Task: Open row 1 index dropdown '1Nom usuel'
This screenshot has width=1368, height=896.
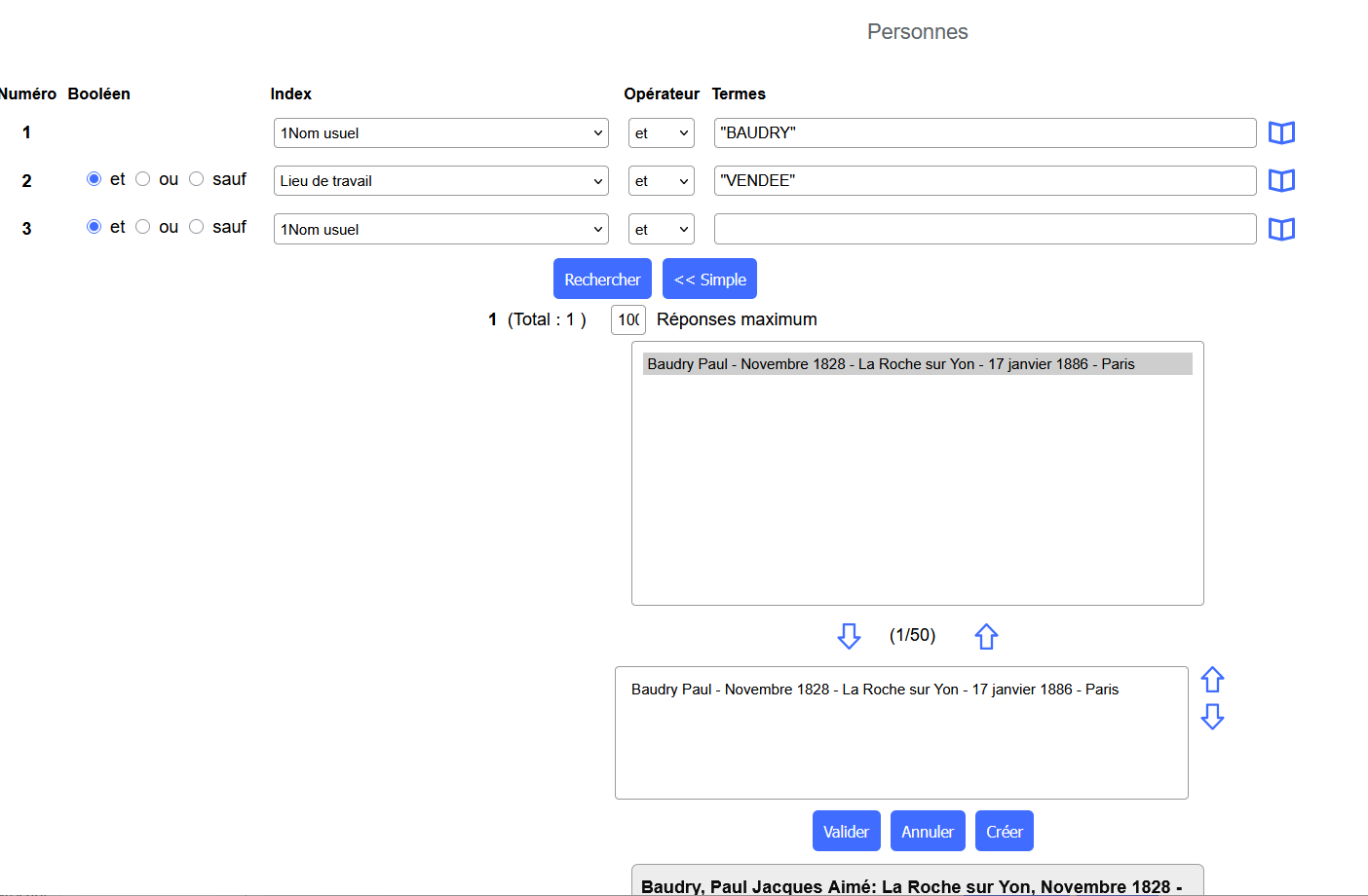Action: (440, 133)
